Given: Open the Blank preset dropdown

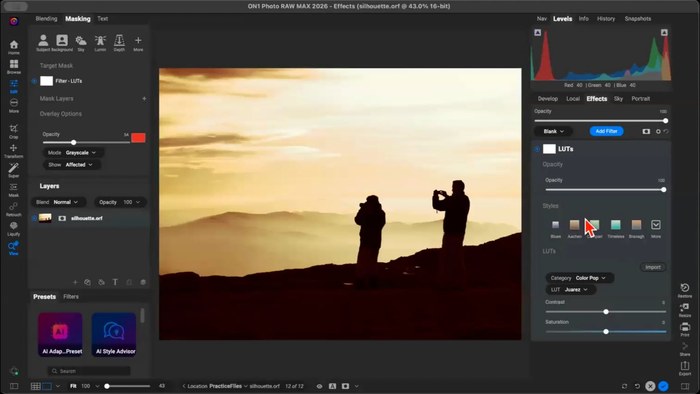Looking at the screenshot, I should coord(554,131).
